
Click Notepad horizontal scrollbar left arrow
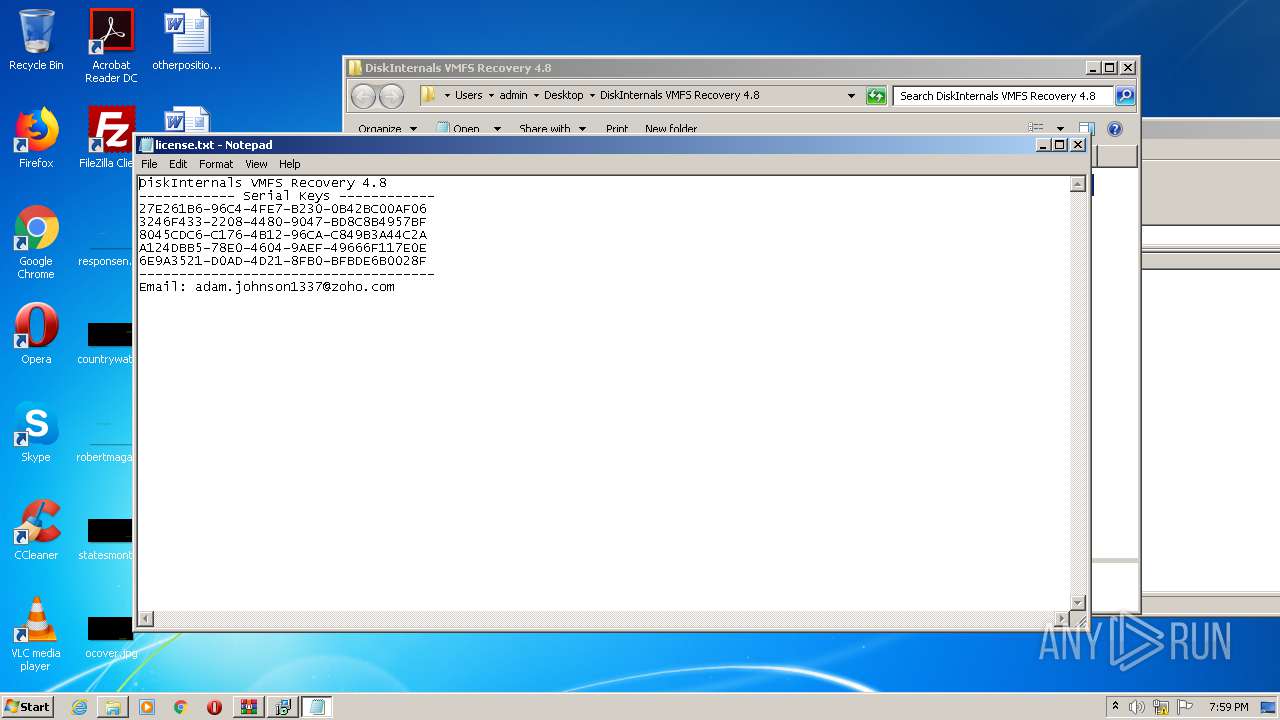pos(146,619)
